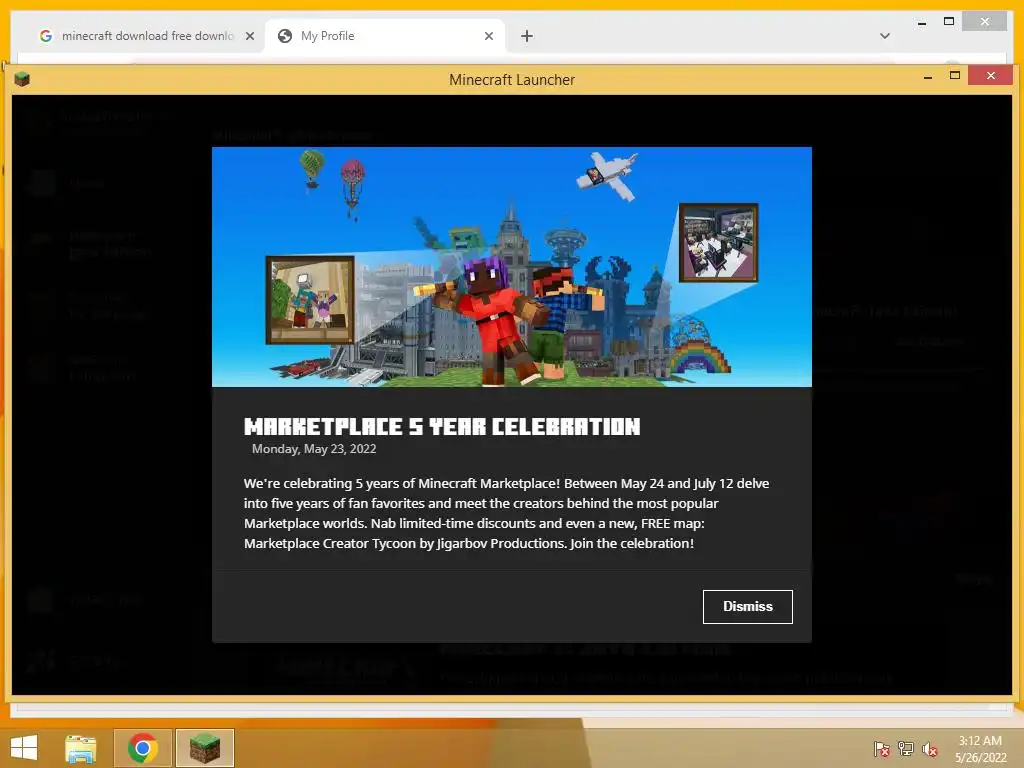The width and height of the screenshot is (1024, 768).
Task: Close the Minecraft Launcher window
Action: click(991, 76)
